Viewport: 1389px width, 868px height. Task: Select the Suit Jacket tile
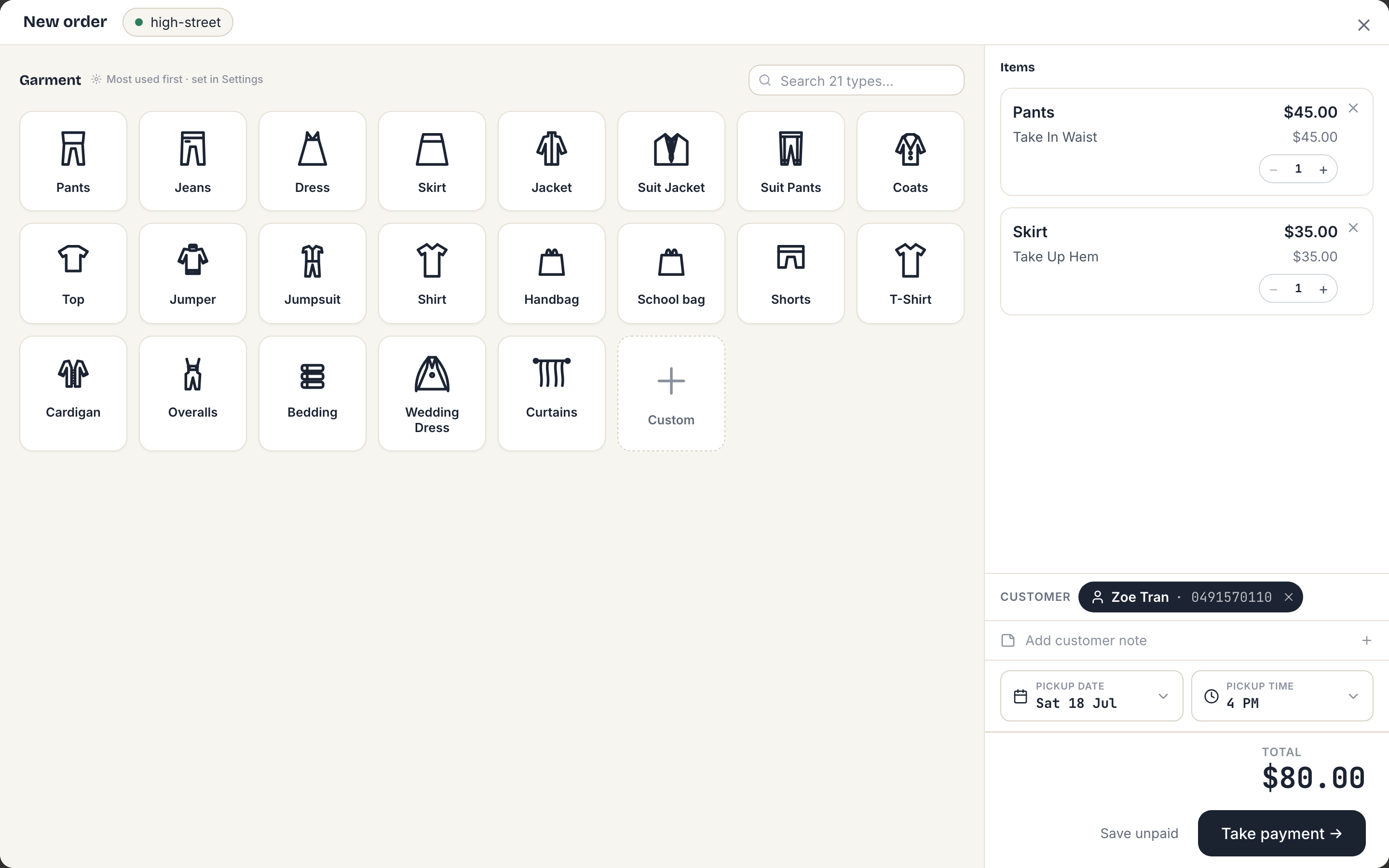(x=671, y=161)
